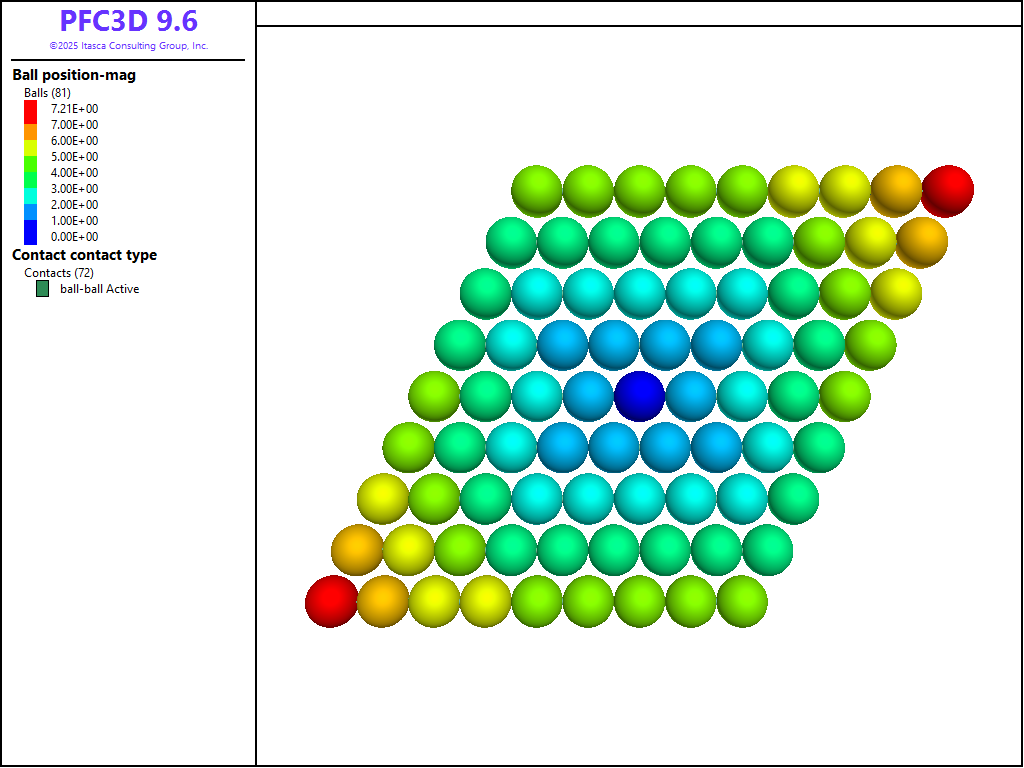Click the Contacts (72) legend entry
The height and width of the screenshot is (768, 1024).
tap(59, 273)
